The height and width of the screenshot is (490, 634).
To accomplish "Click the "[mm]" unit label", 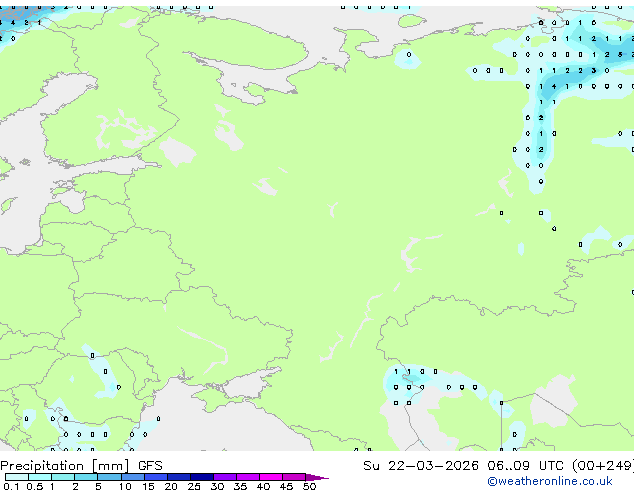I will click(111, 466).
